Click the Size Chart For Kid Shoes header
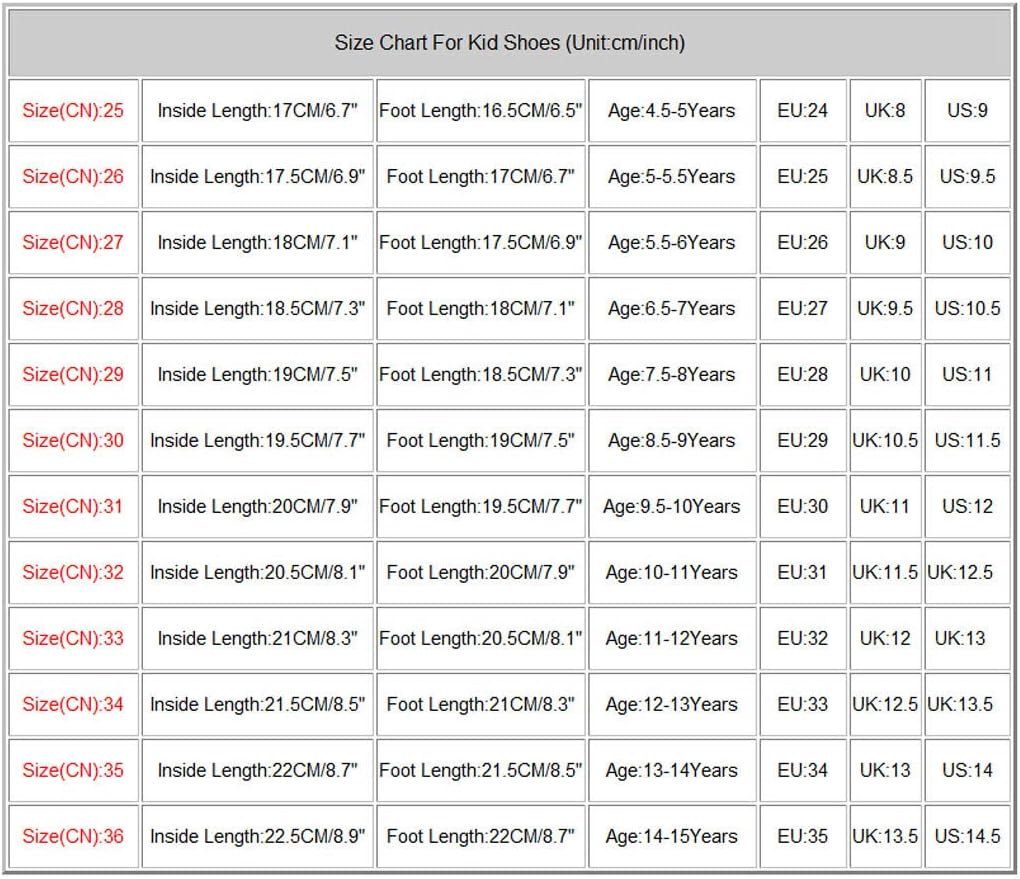 509,43
